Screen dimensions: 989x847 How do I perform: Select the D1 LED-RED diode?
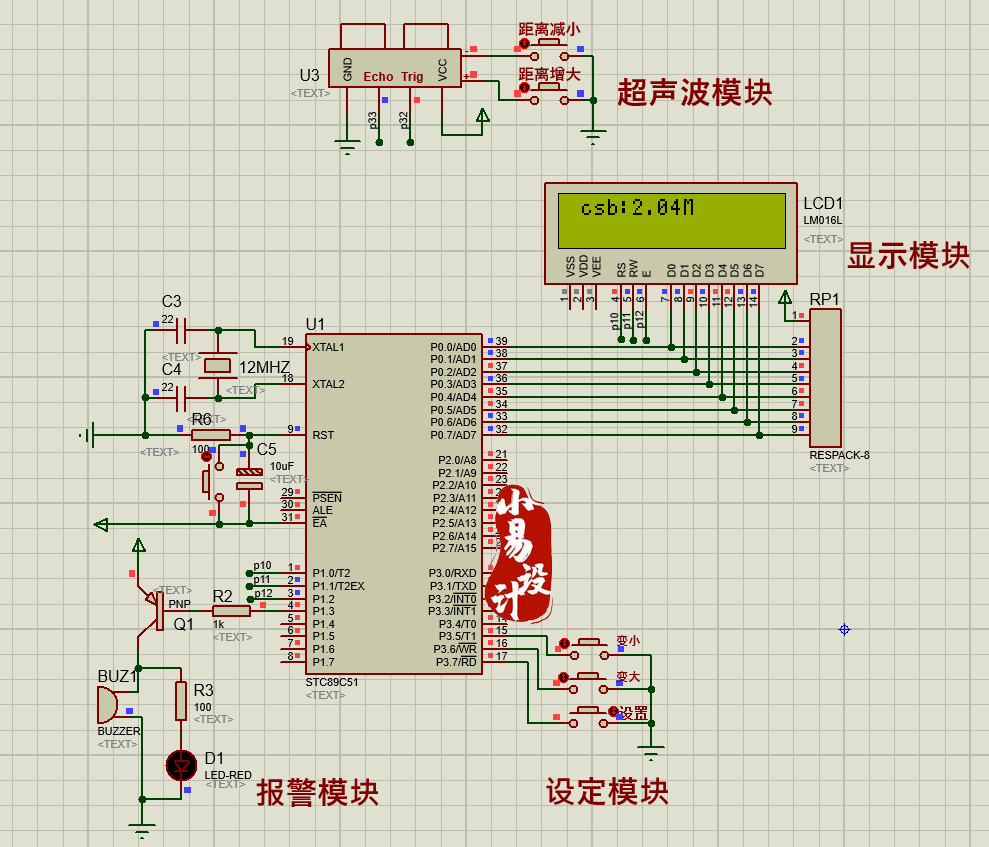click(181, 766)
